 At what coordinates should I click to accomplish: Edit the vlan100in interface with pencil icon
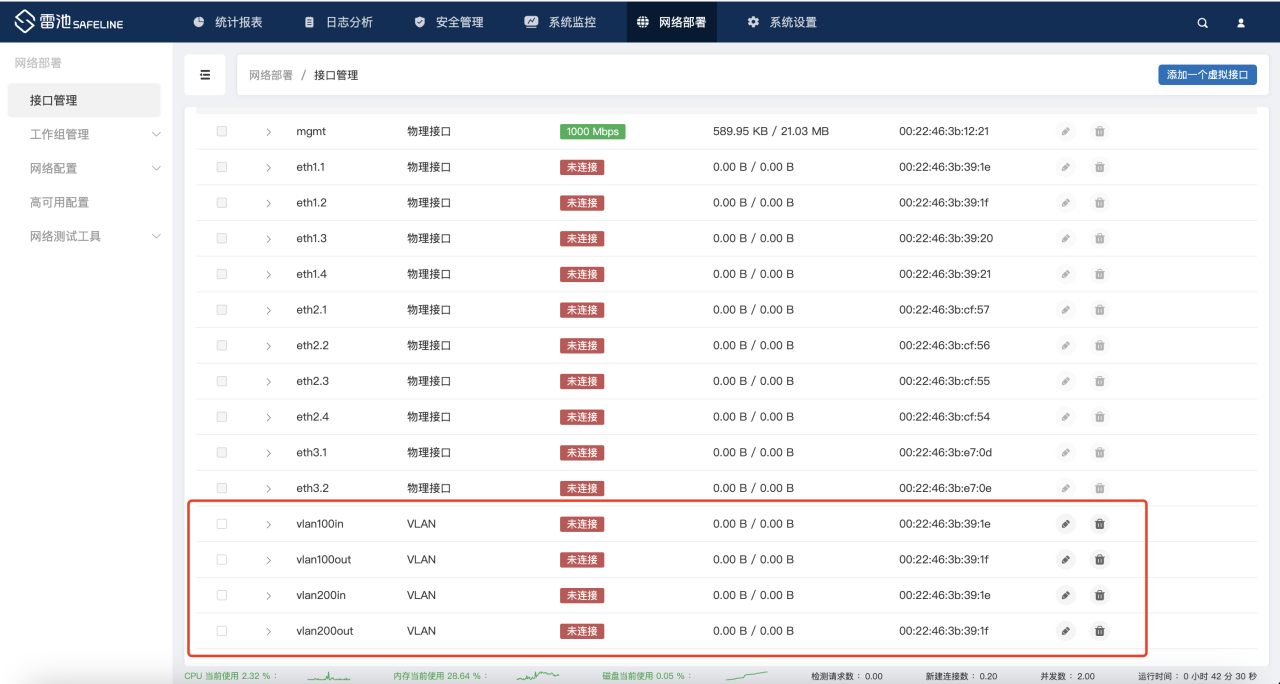pyautogui.click(x=1066, y=524)
